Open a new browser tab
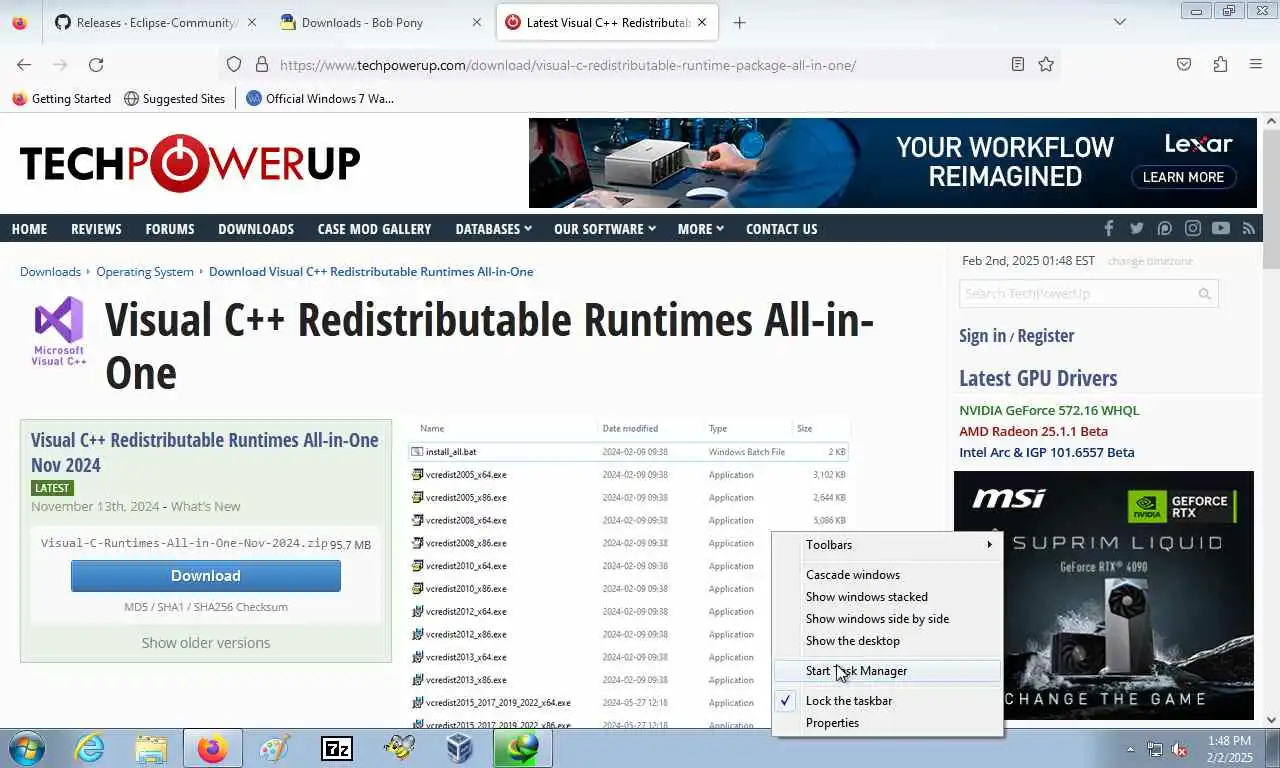The image size is (1280, 768). [739, 22]
